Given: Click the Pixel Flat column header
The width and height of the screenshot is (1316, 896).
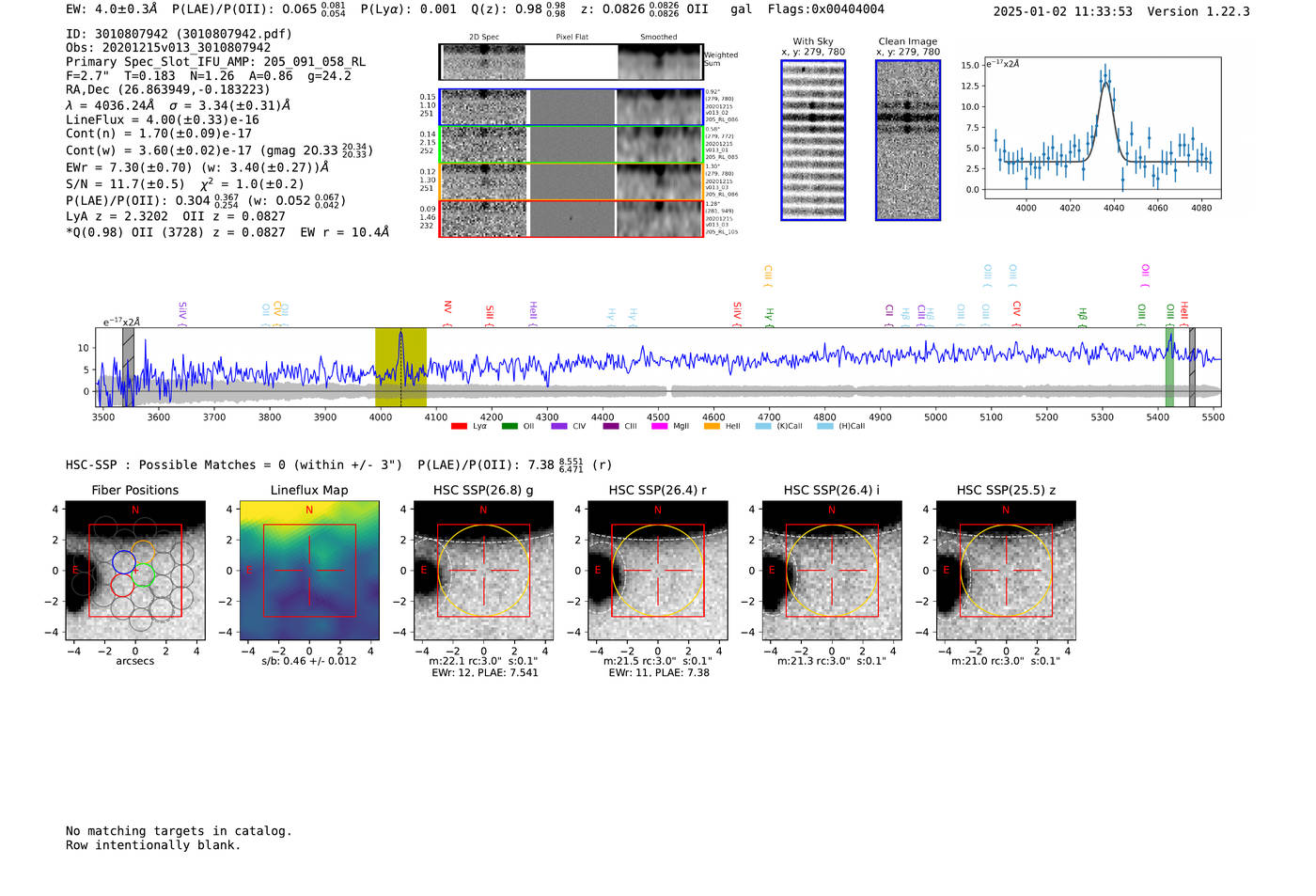Looking at the screenshot, I should 572,38.
